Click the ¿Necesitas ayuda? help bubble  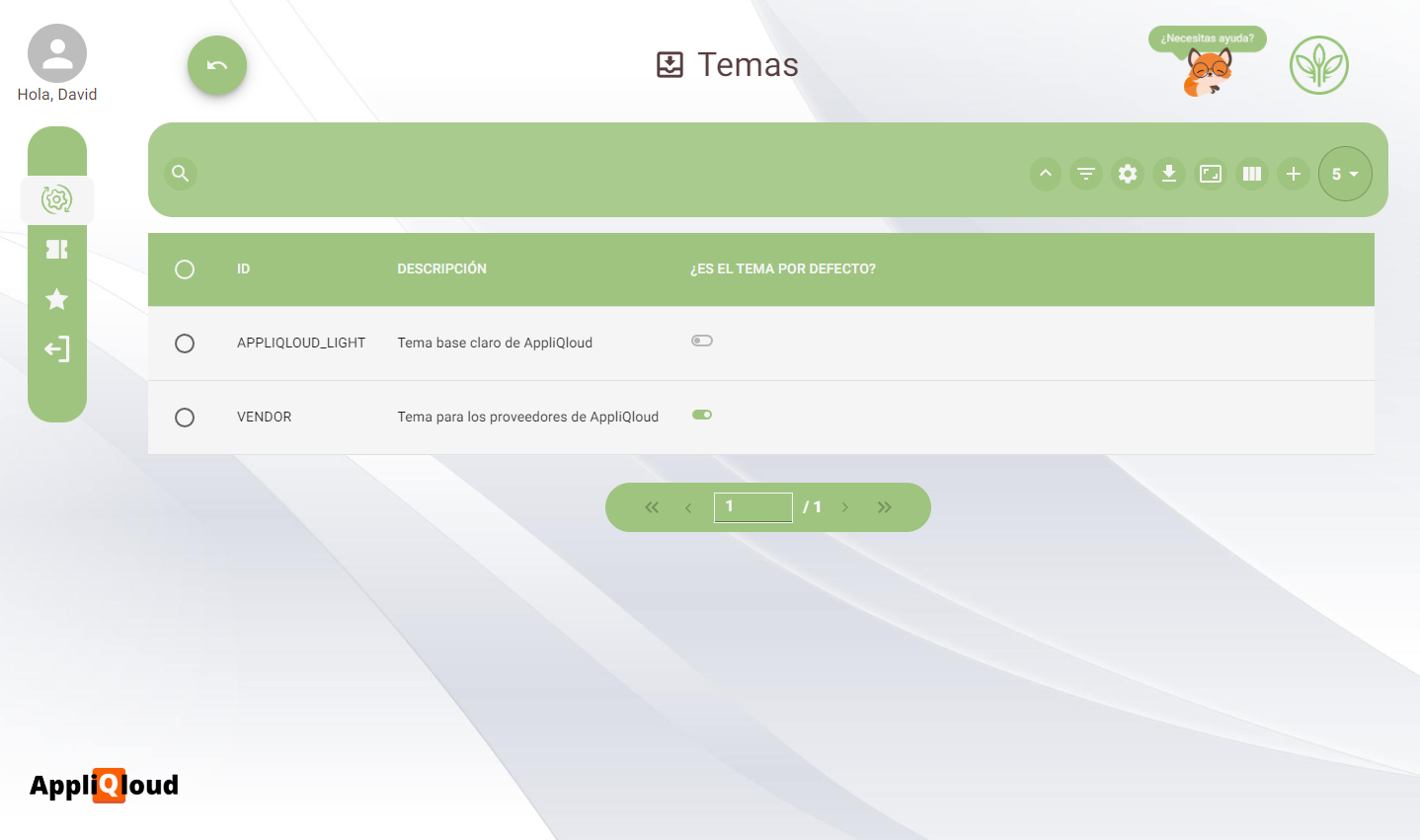click(1206, 38)
